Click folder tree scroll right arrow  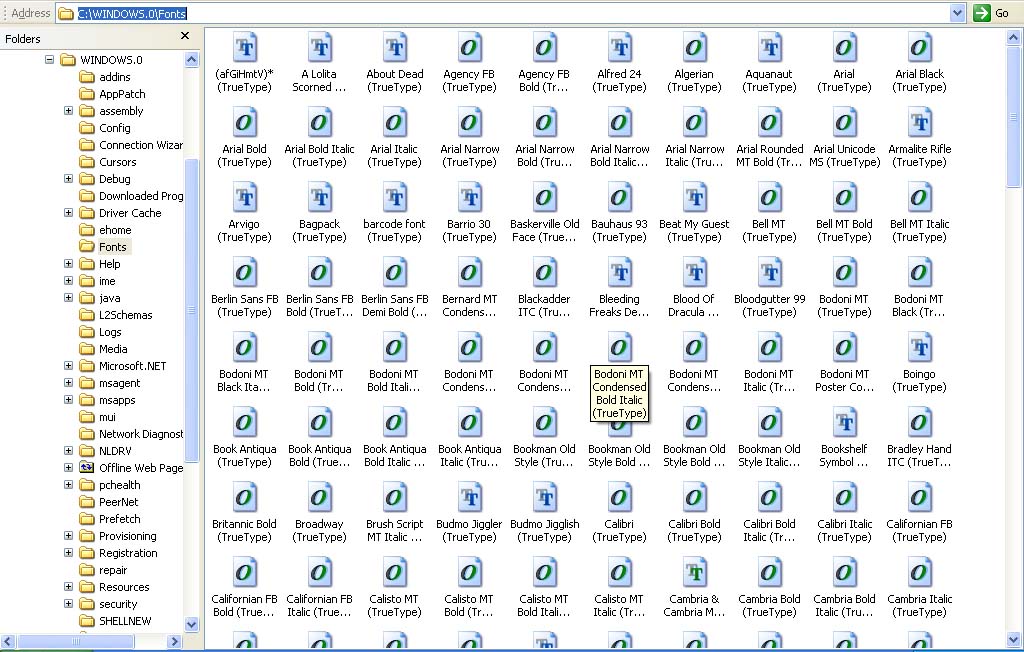click(x=174, y=642)
